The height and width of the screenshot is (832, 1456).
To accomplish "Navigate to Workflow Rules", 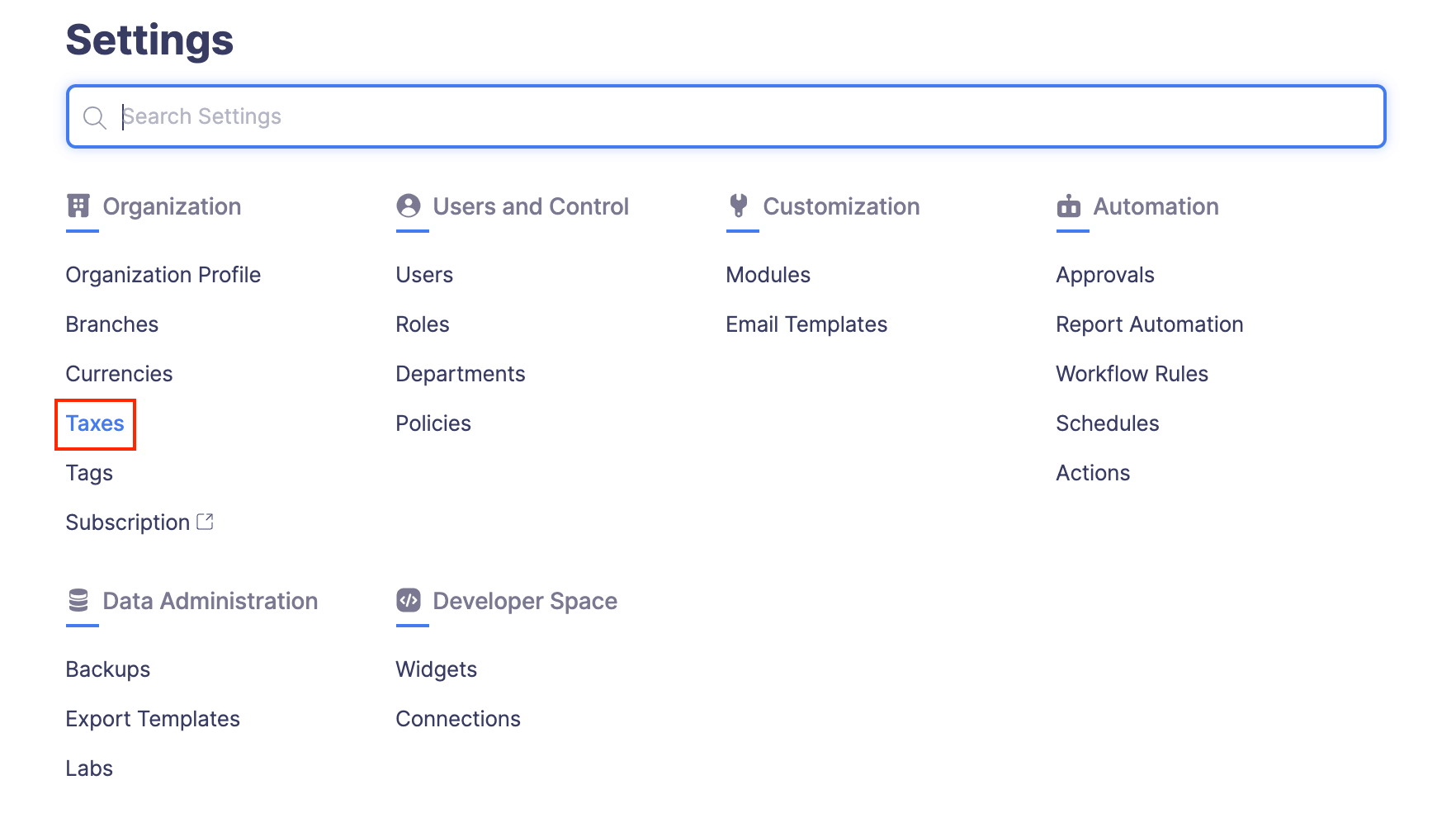I will point(1132,374).
